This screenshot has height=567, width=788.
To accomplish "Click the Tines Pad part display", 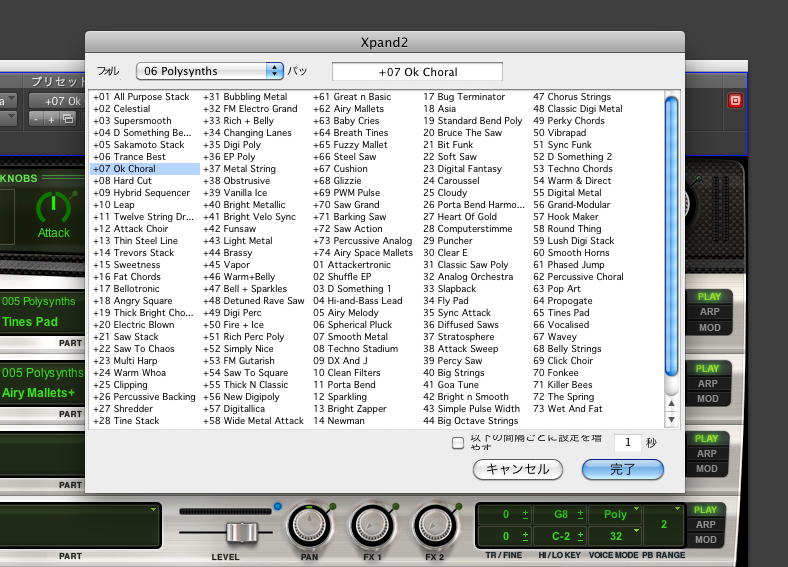I will [x=42, y=312].
